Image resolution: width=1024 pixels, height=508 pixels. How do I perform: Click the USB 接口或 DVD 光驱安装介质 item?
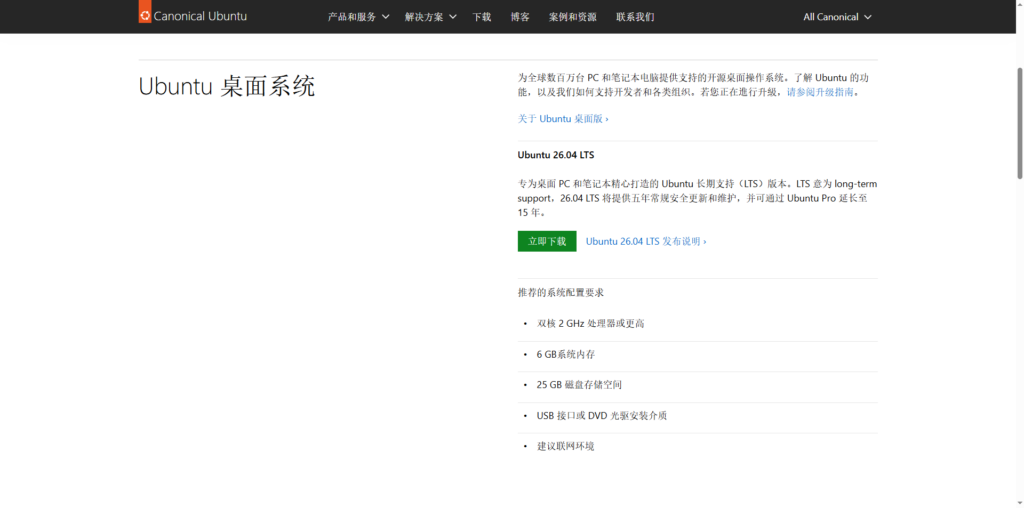[x=602, y=415]
